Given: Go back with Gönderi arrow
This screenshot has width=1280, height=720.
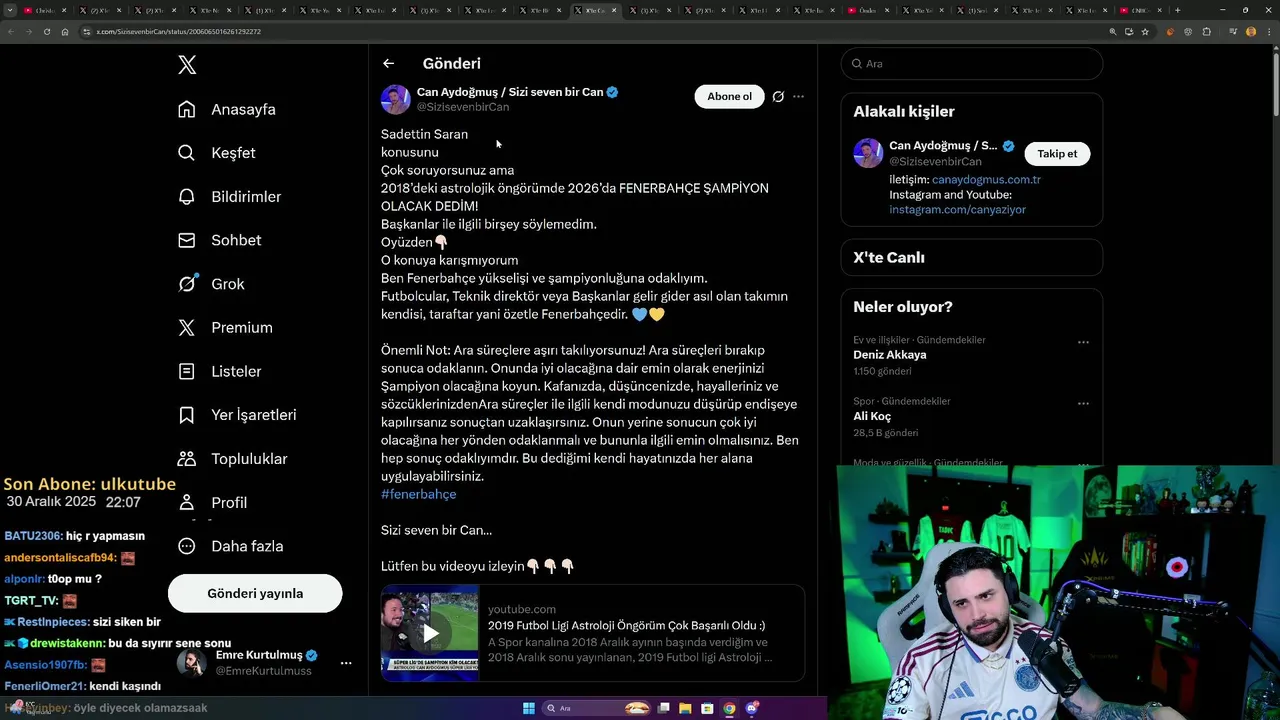Looking at the screenshot, I should pos(388,63).
